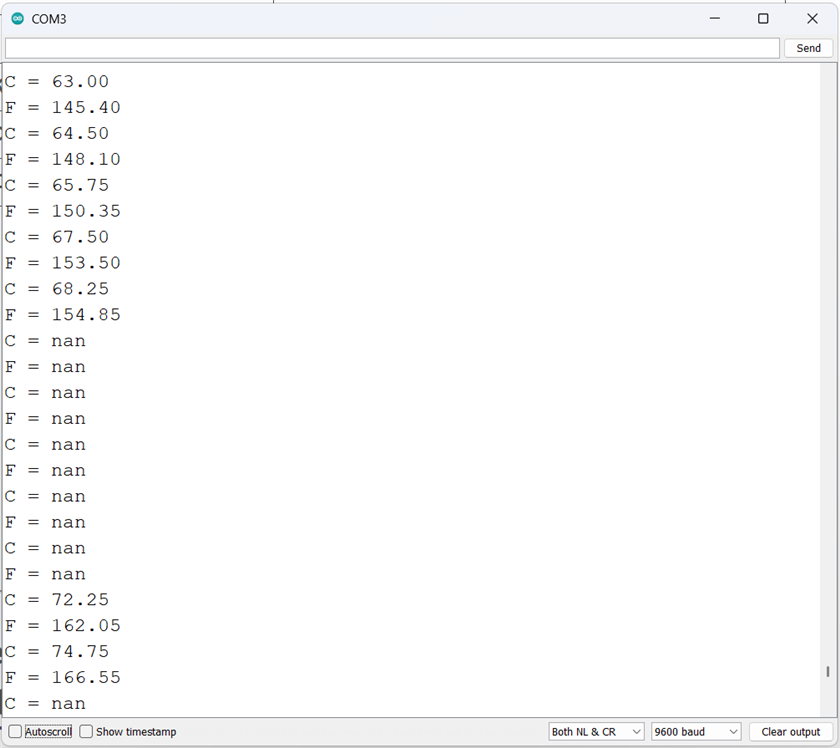Click the Send button
The image size is (840, 748).
click(808, 48)
